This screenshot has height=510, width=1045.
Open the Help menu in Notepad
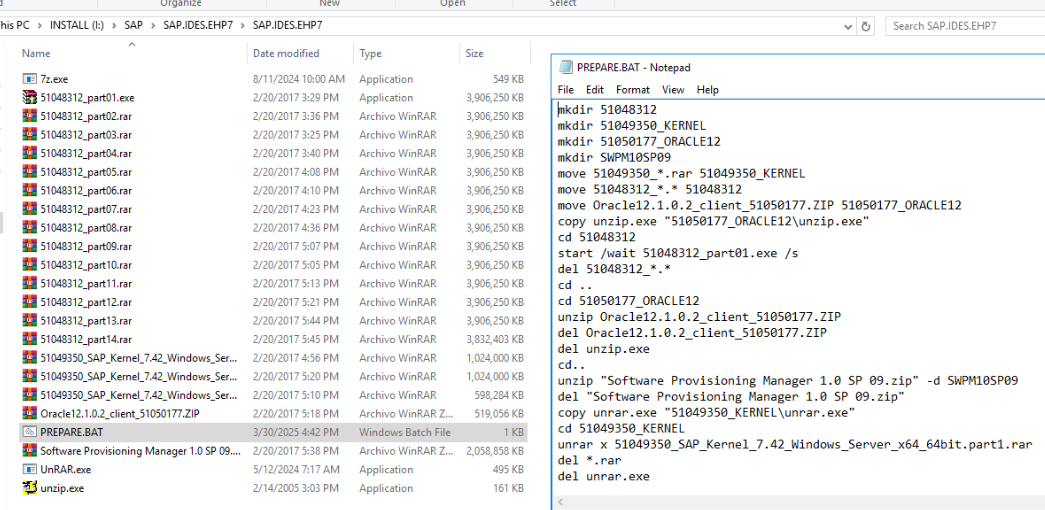coord(708,89)
